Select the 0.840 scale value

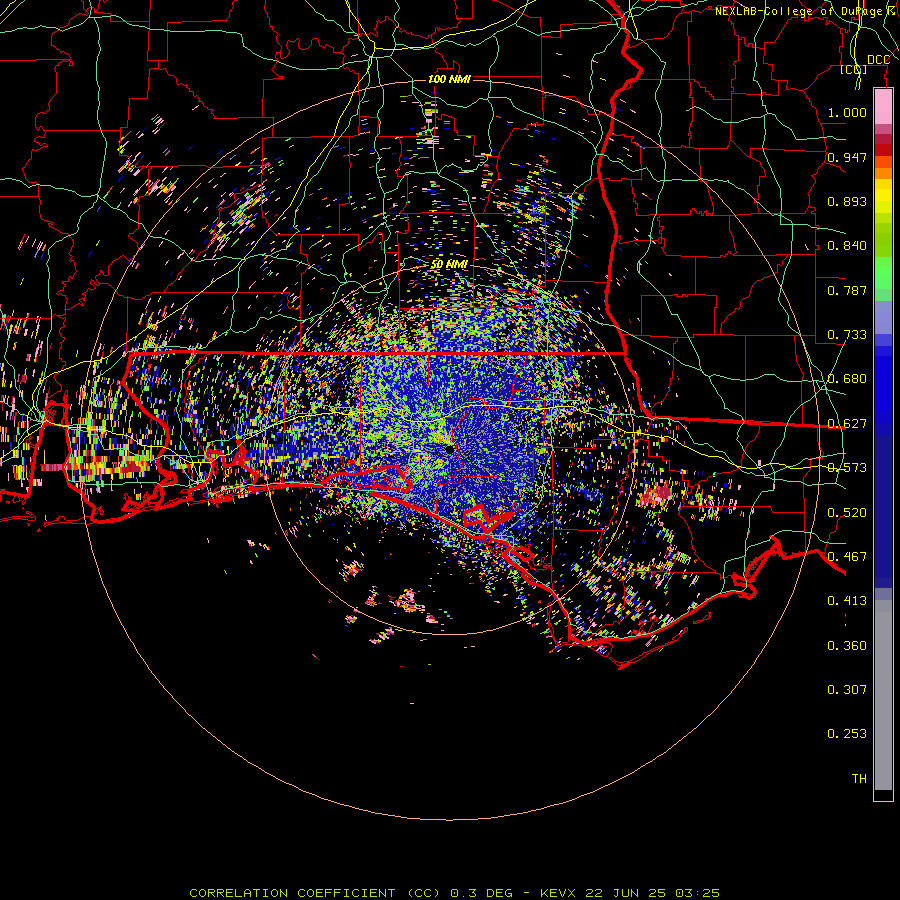click(x=847, y=246)
